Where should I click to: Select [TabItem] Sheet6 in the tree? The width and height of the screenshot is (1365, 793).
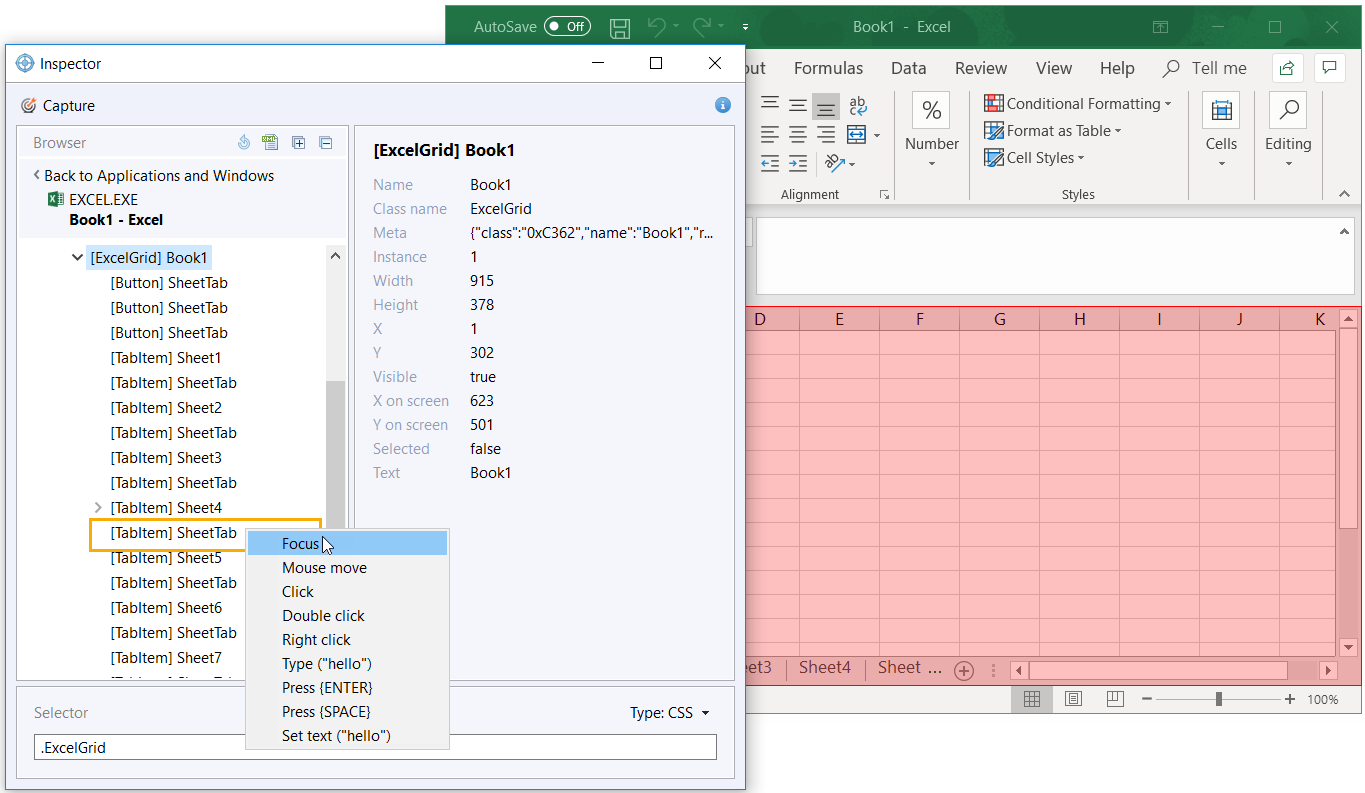[x=166, y=608]
